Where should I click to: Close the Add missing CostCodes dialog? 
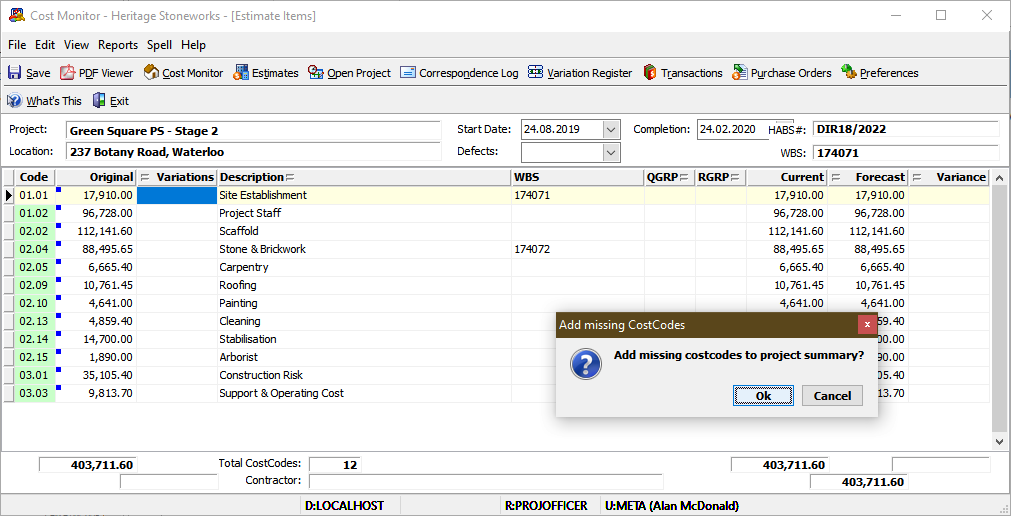point(867,324)
